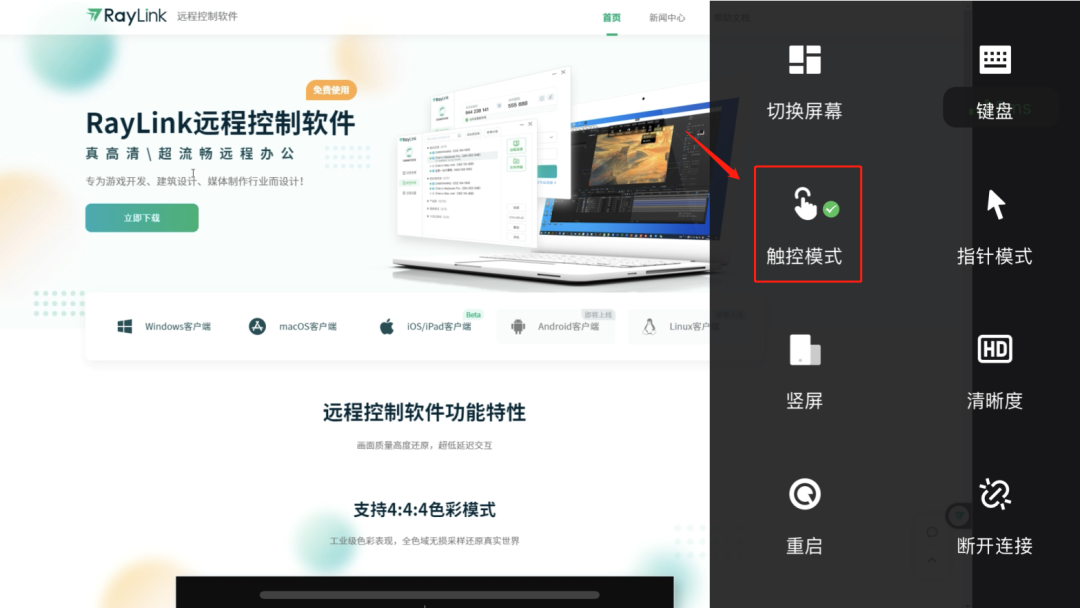Click the Apple logo icon
The image size is (1080, 608).
(x=386, y=326)
